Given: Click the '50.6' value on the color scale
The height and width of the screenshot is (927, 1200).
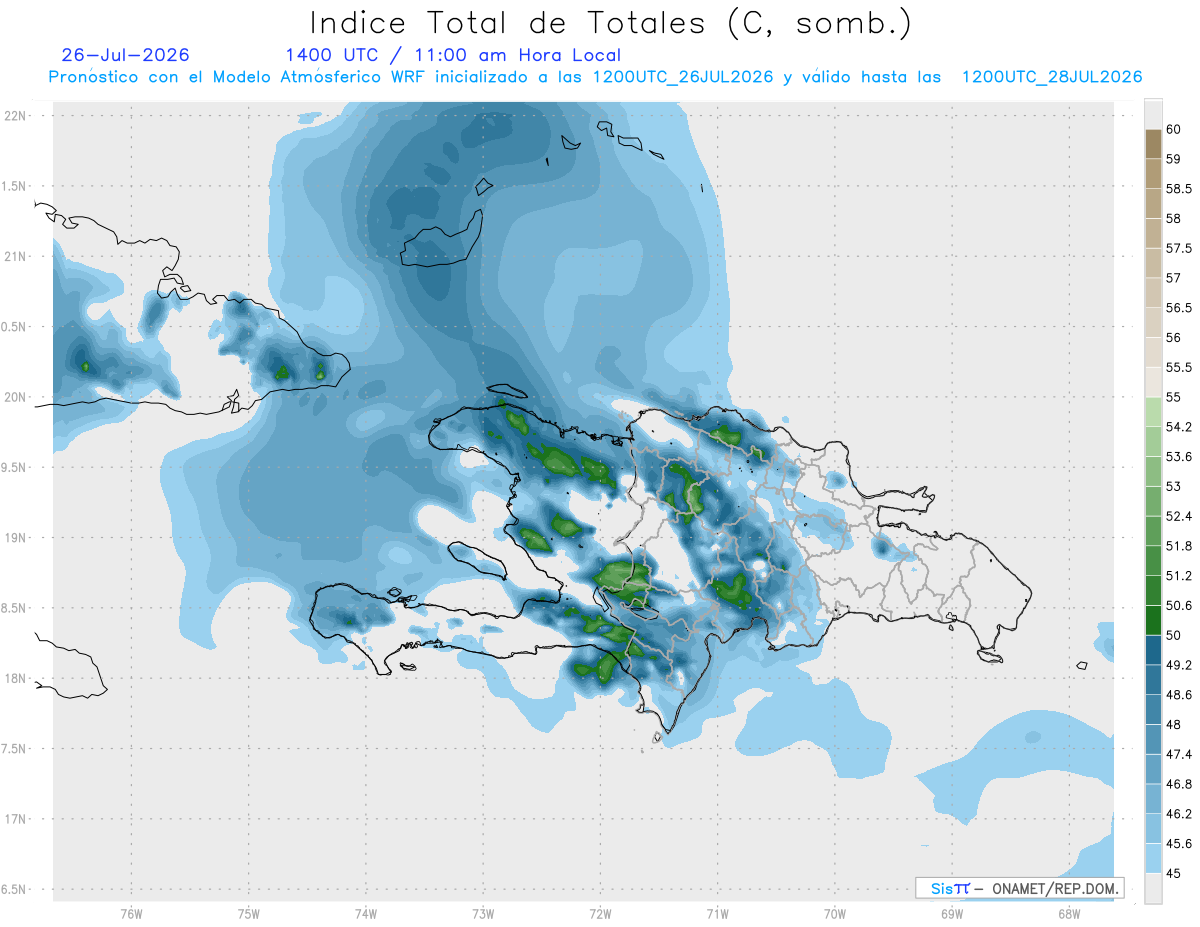Looking at the screenshot, I should click(x=1179, y=605).
